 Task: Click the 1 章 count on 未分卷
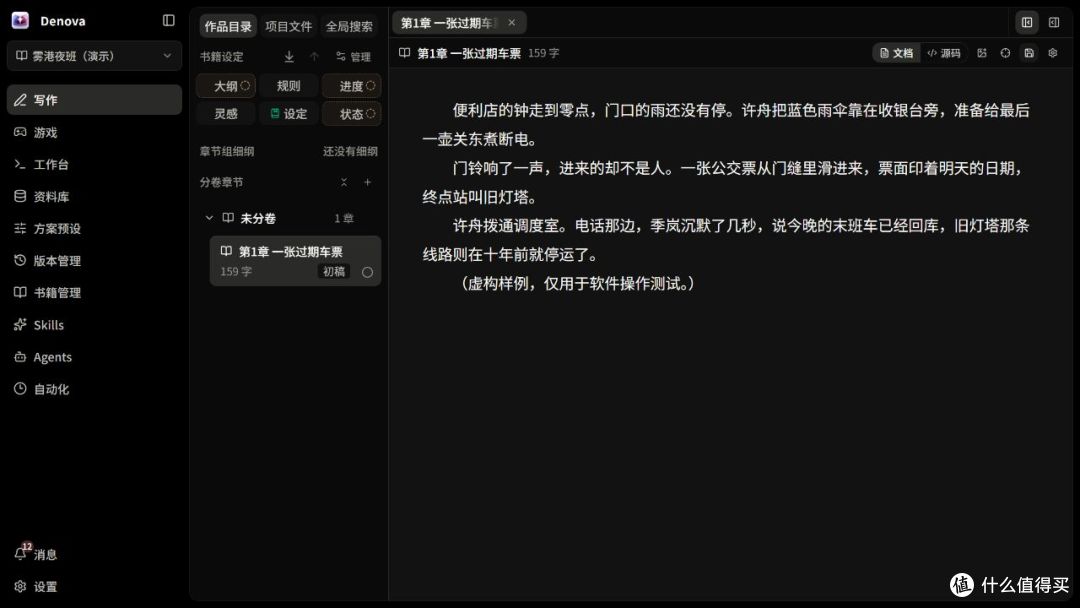[344, 218]
